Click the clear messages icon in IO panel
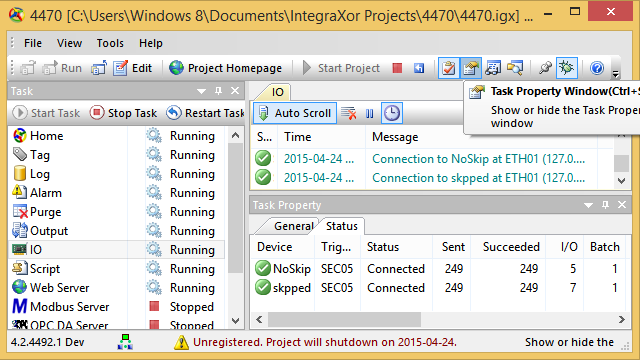This screenshot has height=360, width=640. click(349, 113)
